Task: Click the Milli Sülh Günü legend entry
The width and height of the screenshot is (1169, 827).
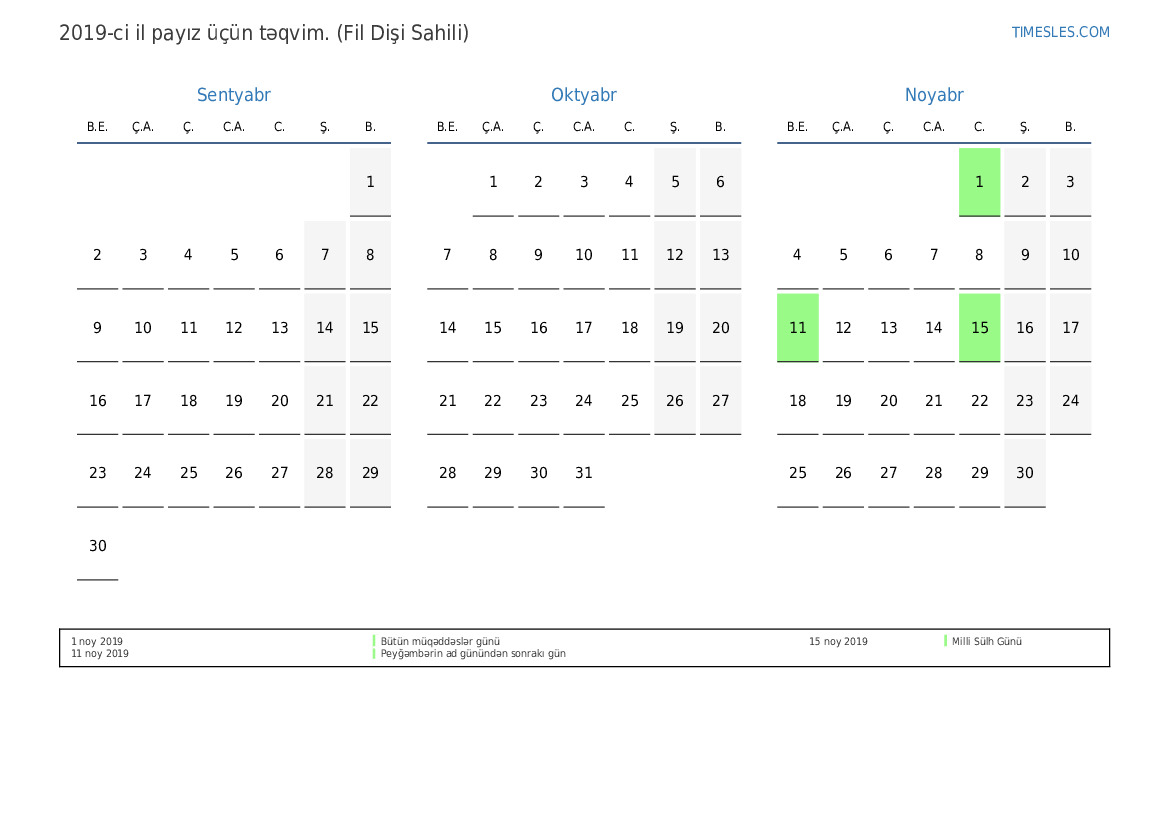Action: pos(986,642)
